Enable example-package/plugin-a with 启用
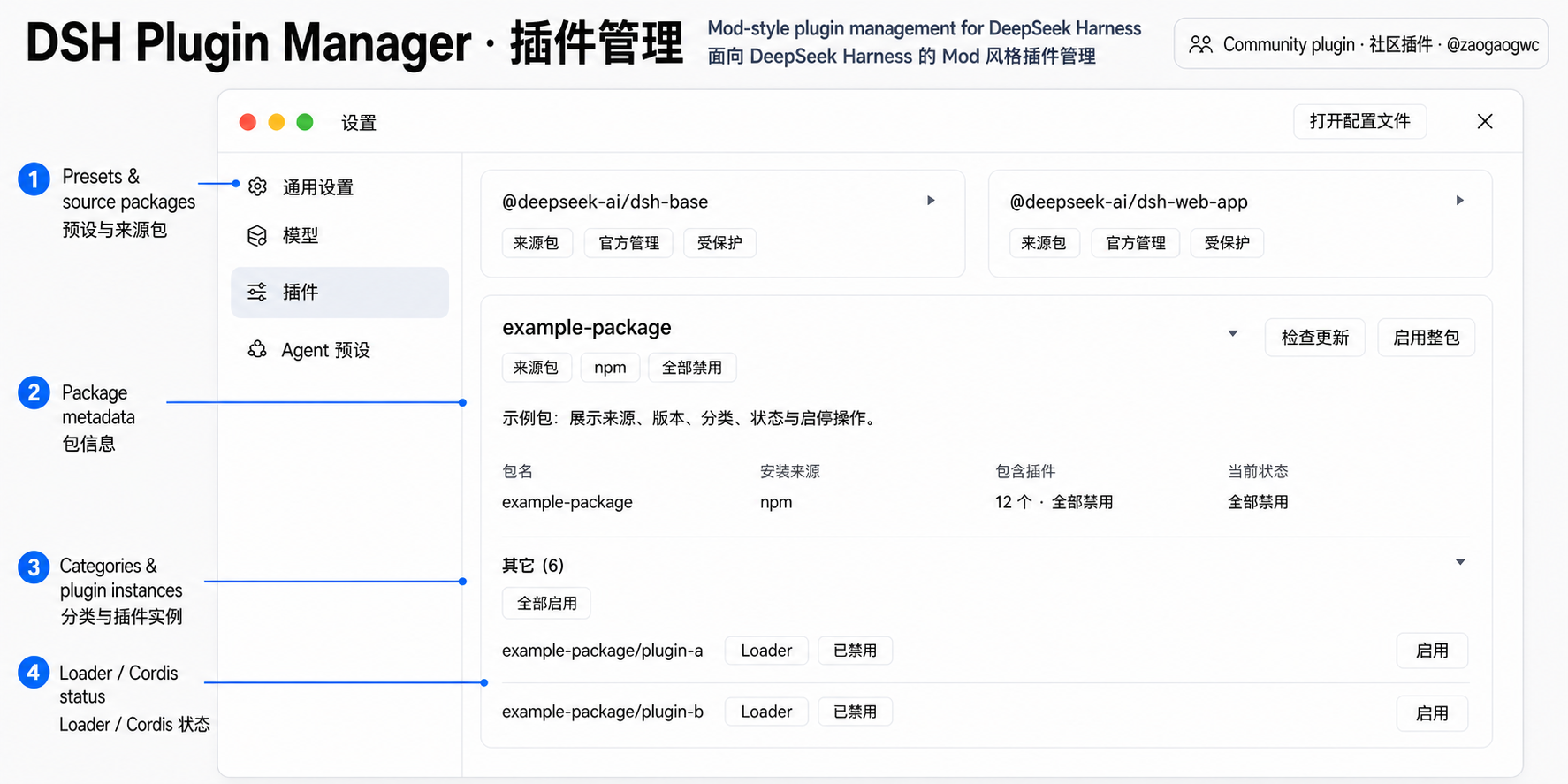 point(1432,651)
